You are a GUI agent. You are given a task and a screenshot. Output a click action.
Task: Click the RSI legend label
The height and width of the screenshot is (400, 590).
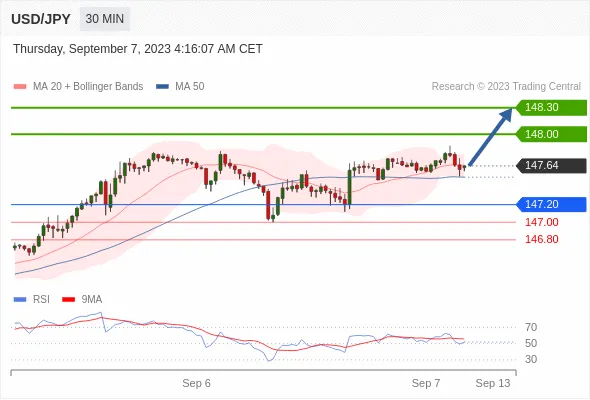41,300
